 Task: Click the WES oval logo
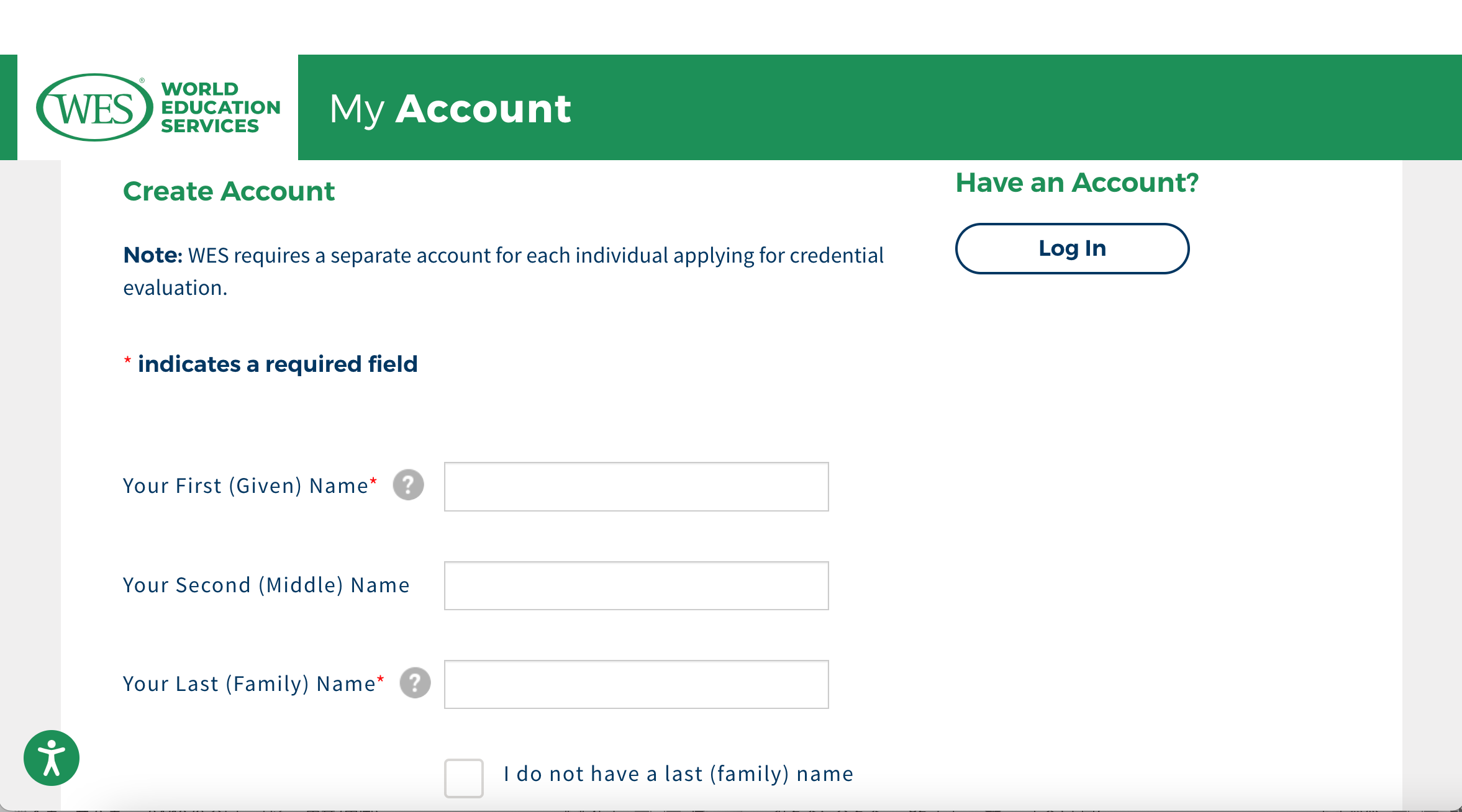tap(94, 108)
